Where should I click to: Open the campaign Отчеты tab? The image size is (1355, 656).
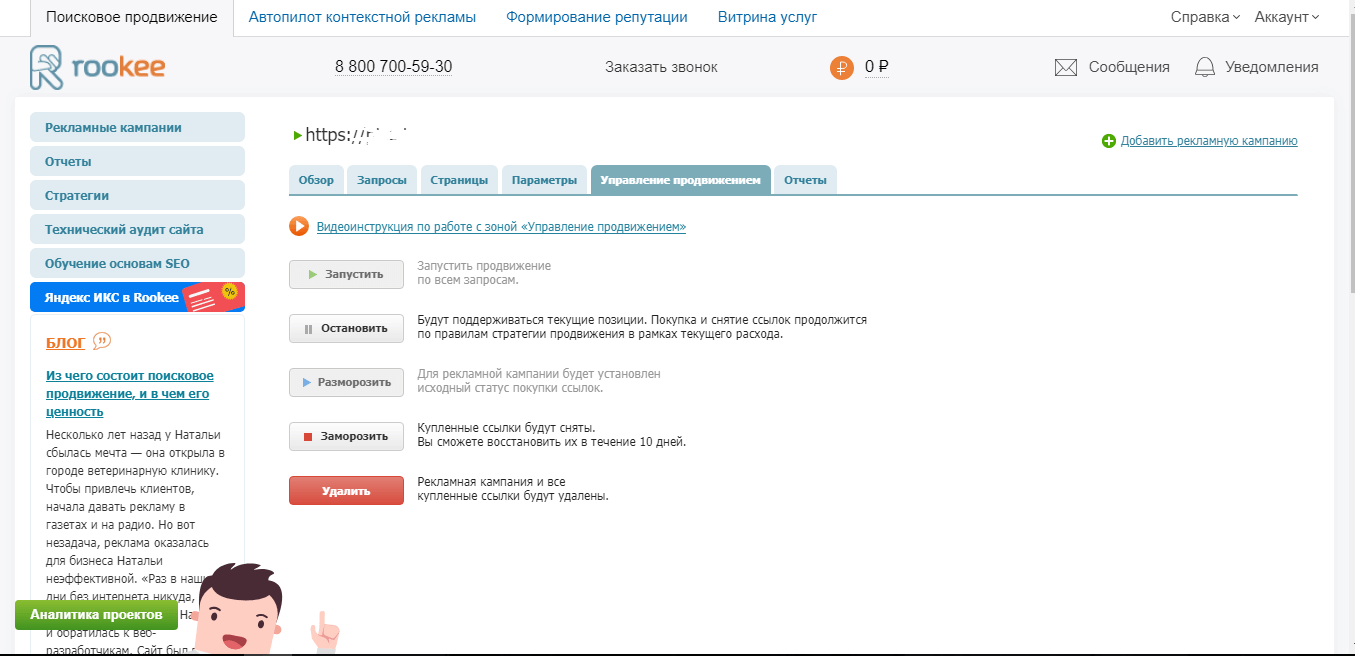[805, 180]
